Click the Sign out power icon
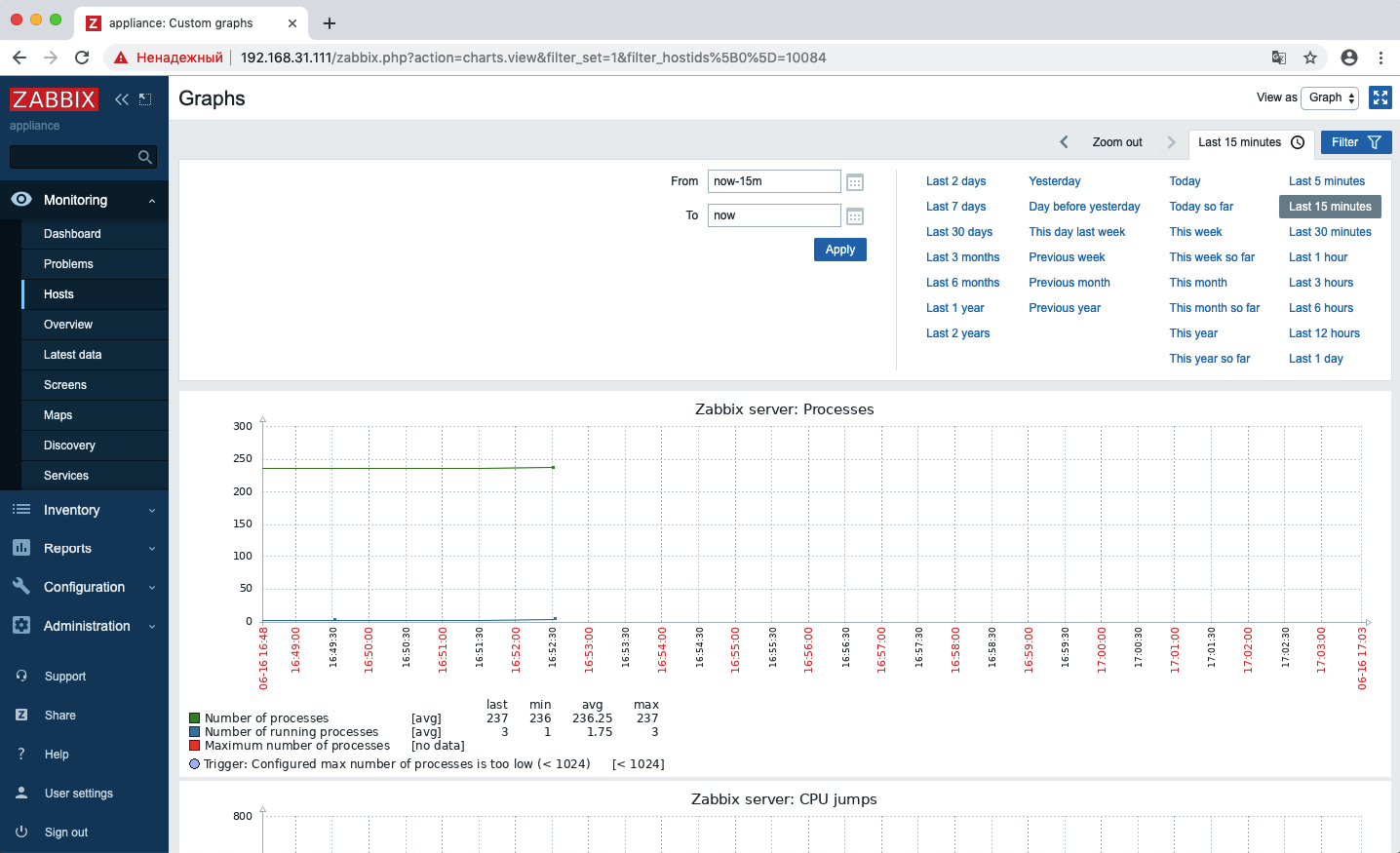Screen dimensions: 1400x853 tap(21, 832)
